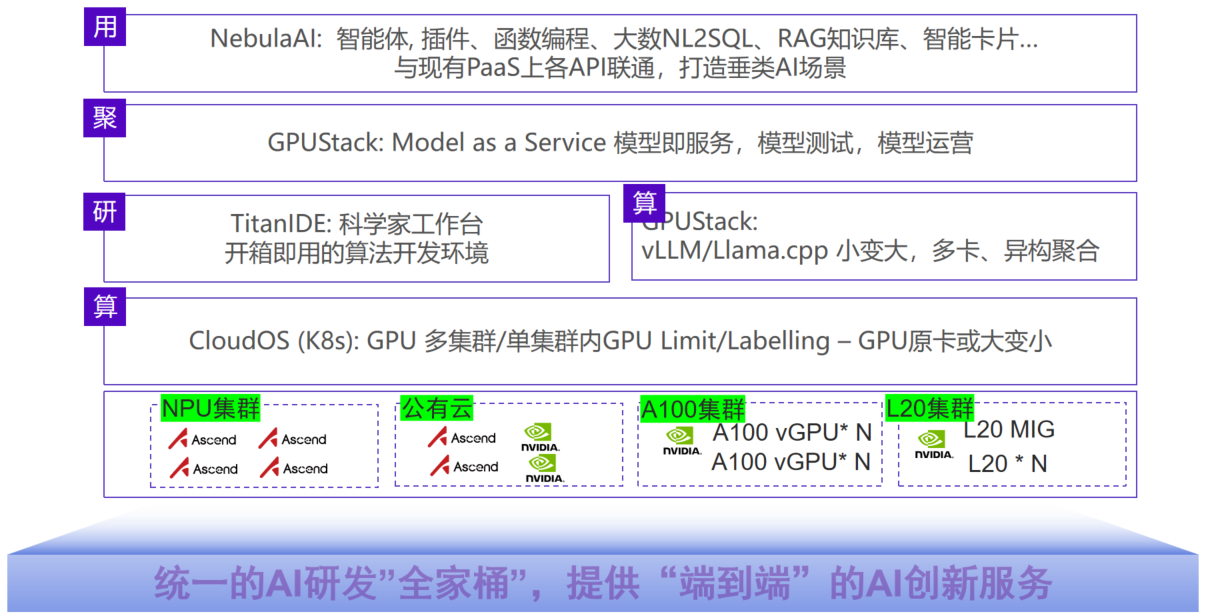Click the upper-left Ascend logo in NPU集群
This screenshot has height=614, width=1208.
click(x=203, y=439)
